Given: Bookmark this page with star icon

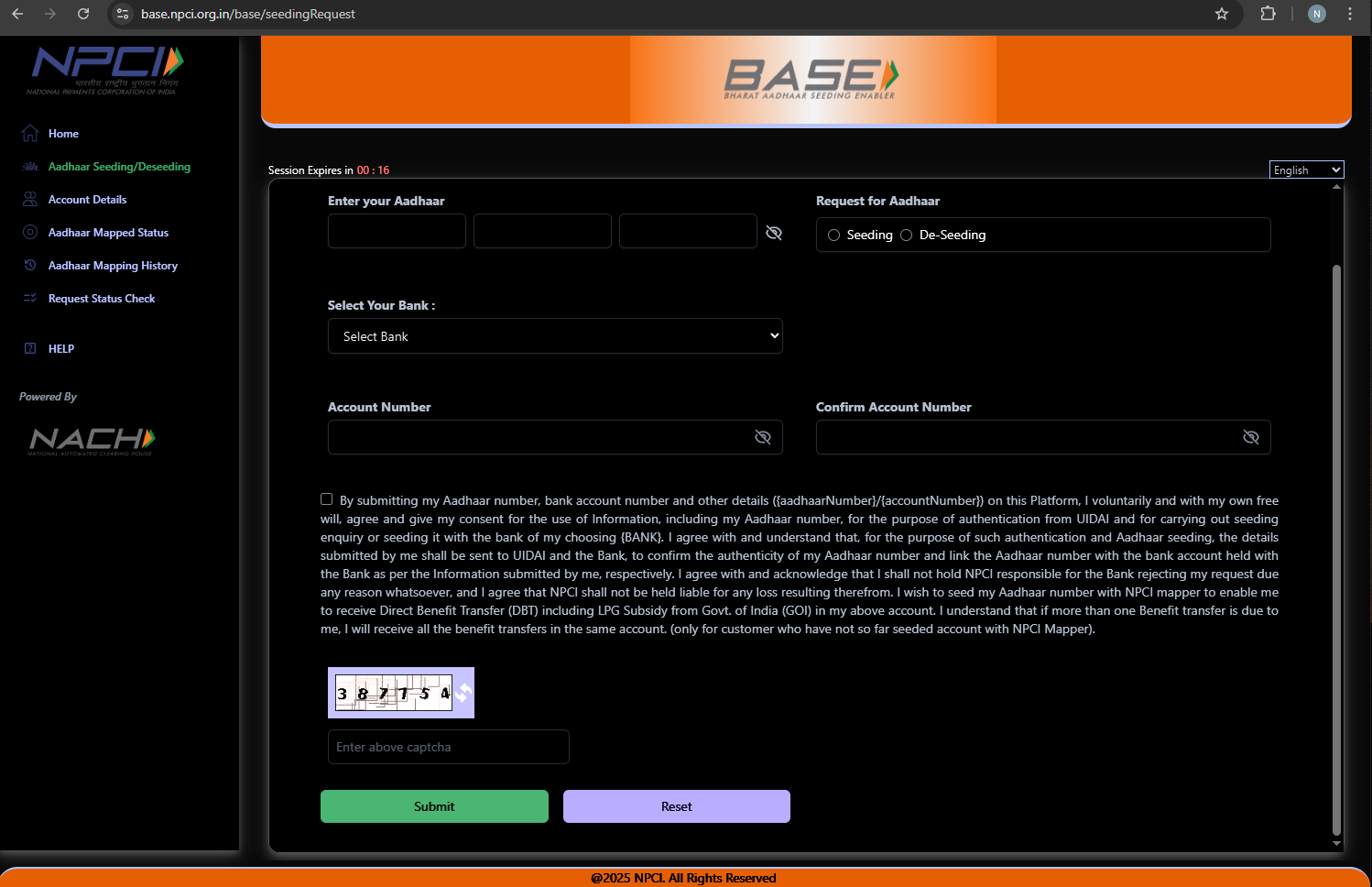Looking at the screenshot, I should tap(1221, 14).
